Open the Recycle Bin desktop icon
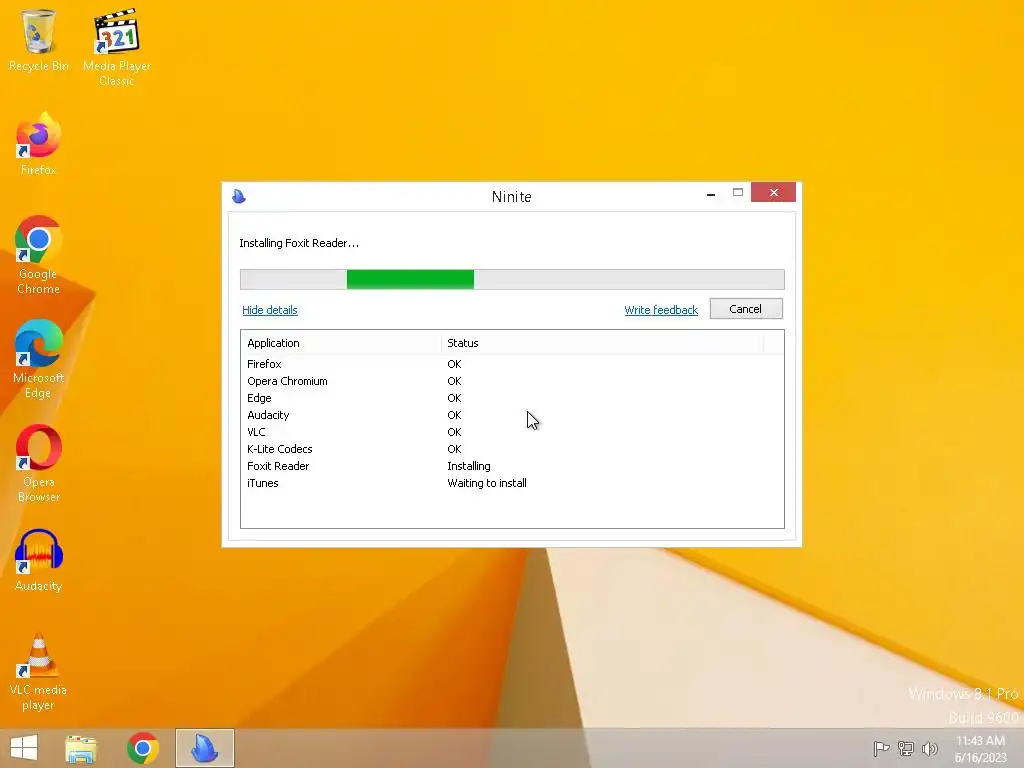The image size is (1024, 768). [39, 40]
